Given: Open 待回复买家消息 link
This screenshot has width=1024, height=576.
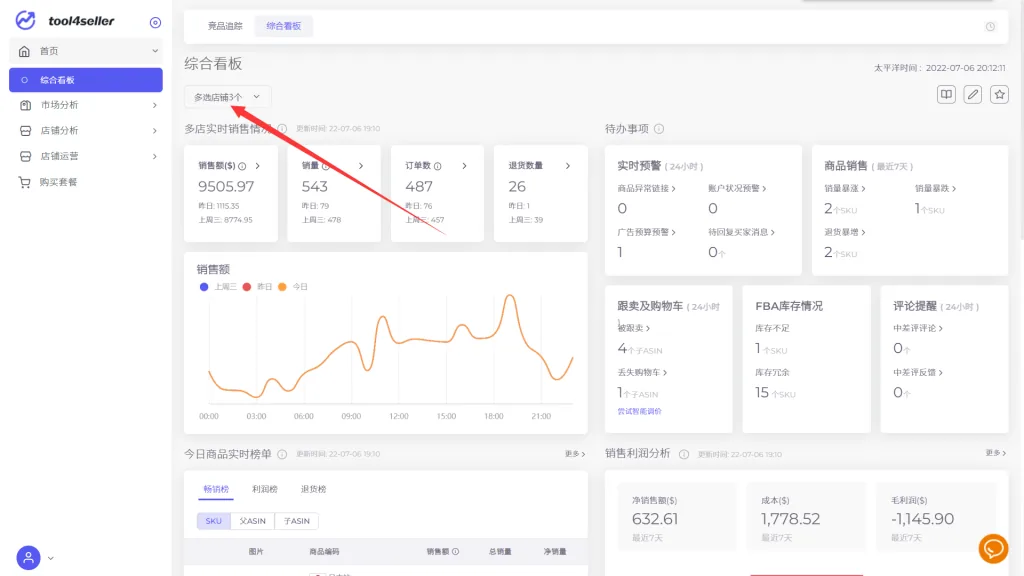Looking at the screenshot, I should pyautogui.click(x=742, y=232).
